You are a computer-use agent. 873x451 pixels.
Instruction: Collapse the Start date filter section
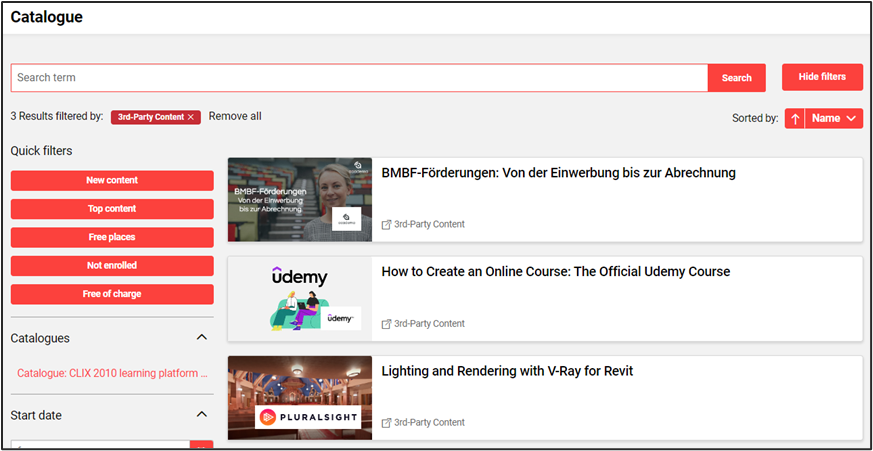point(201,414)
